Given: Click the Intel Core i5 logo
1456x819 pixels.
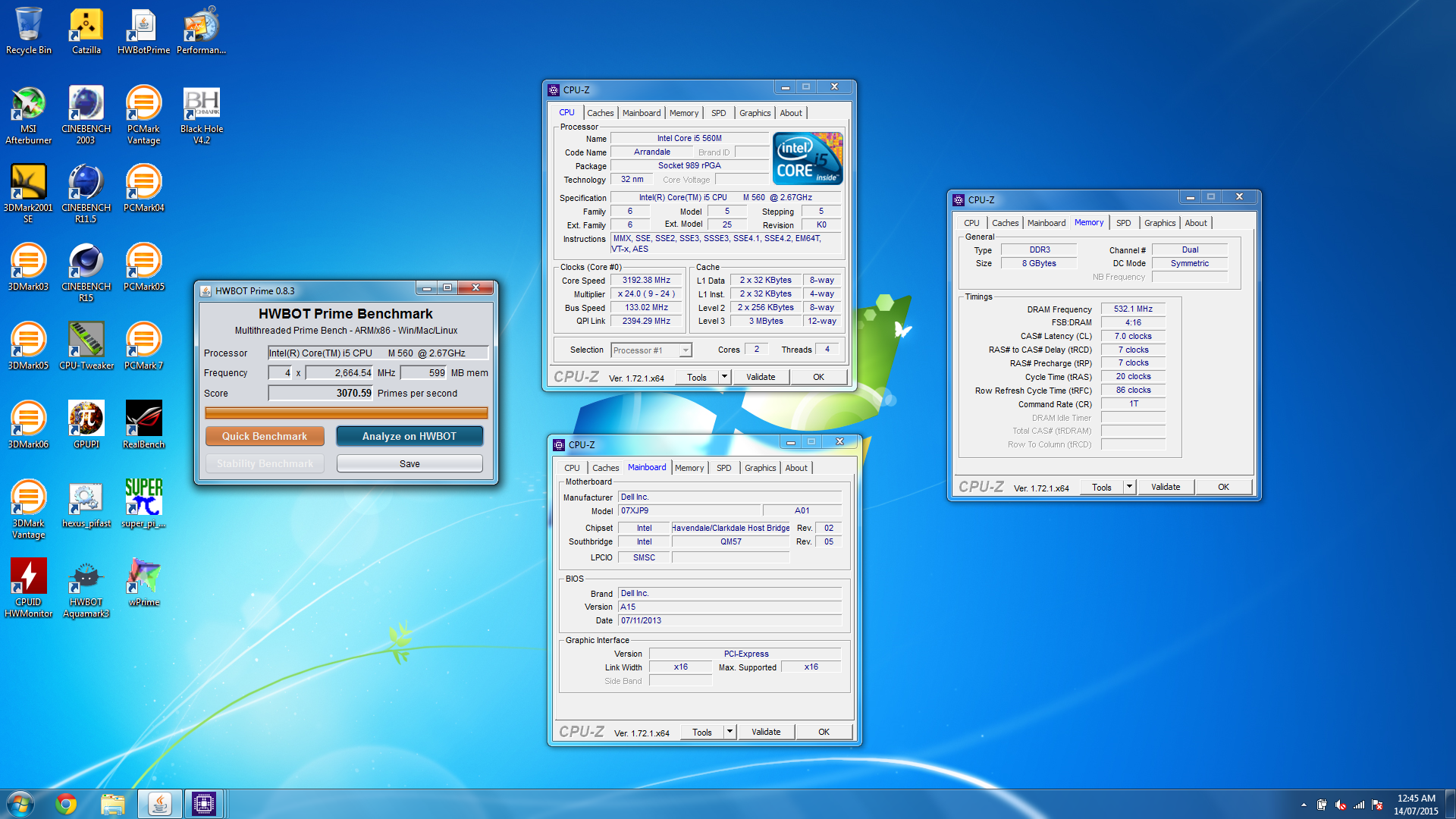Looking at the screenshot, I should coord(808,158).
